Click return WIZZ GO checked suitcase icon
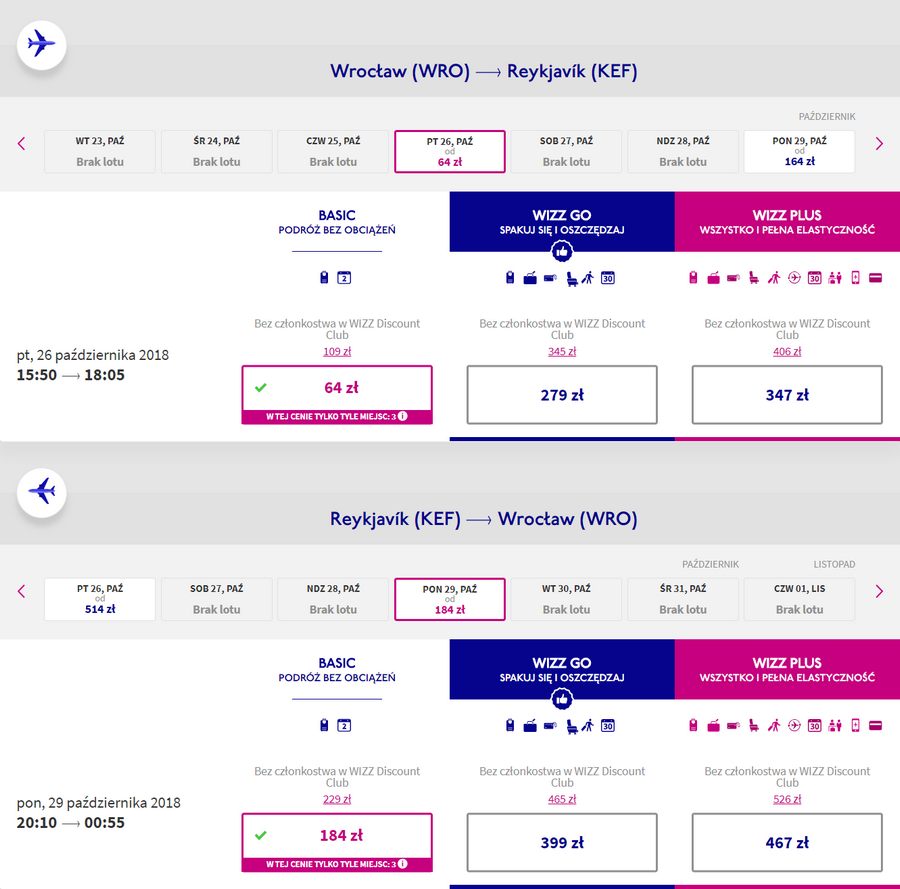900x889 pixels. pos(530,726)
